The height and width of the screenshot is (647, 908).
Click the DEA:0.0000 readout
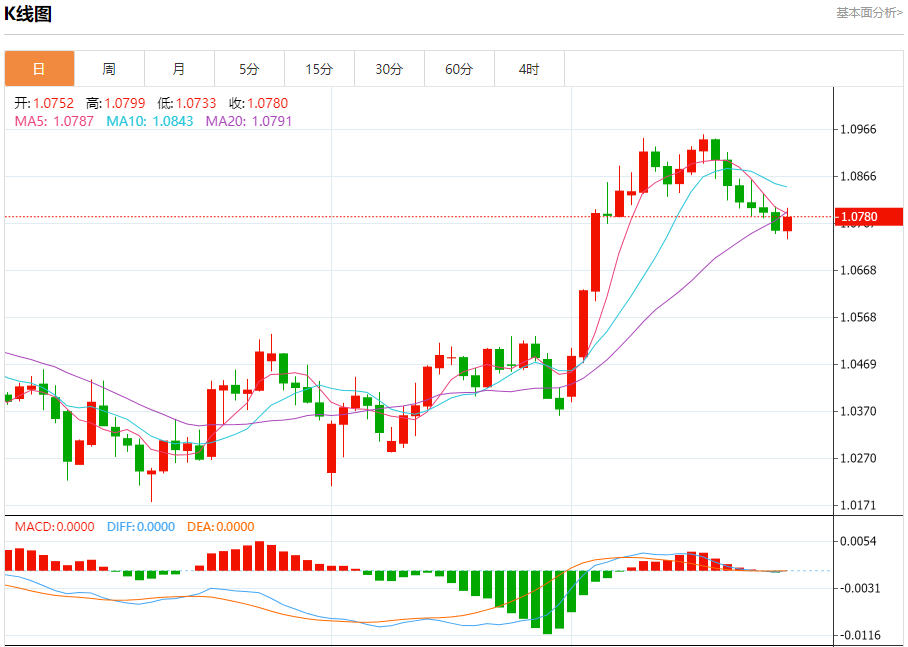[221, 527]
